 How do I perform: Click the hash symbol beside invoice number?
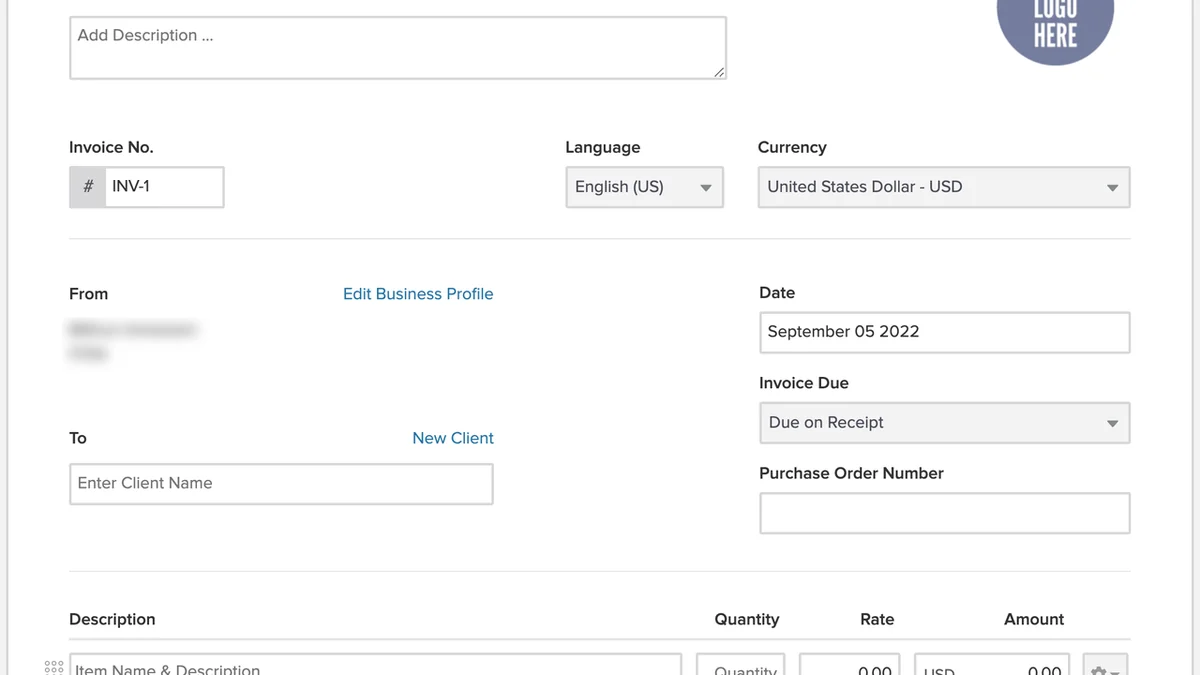tap(88, 187)
